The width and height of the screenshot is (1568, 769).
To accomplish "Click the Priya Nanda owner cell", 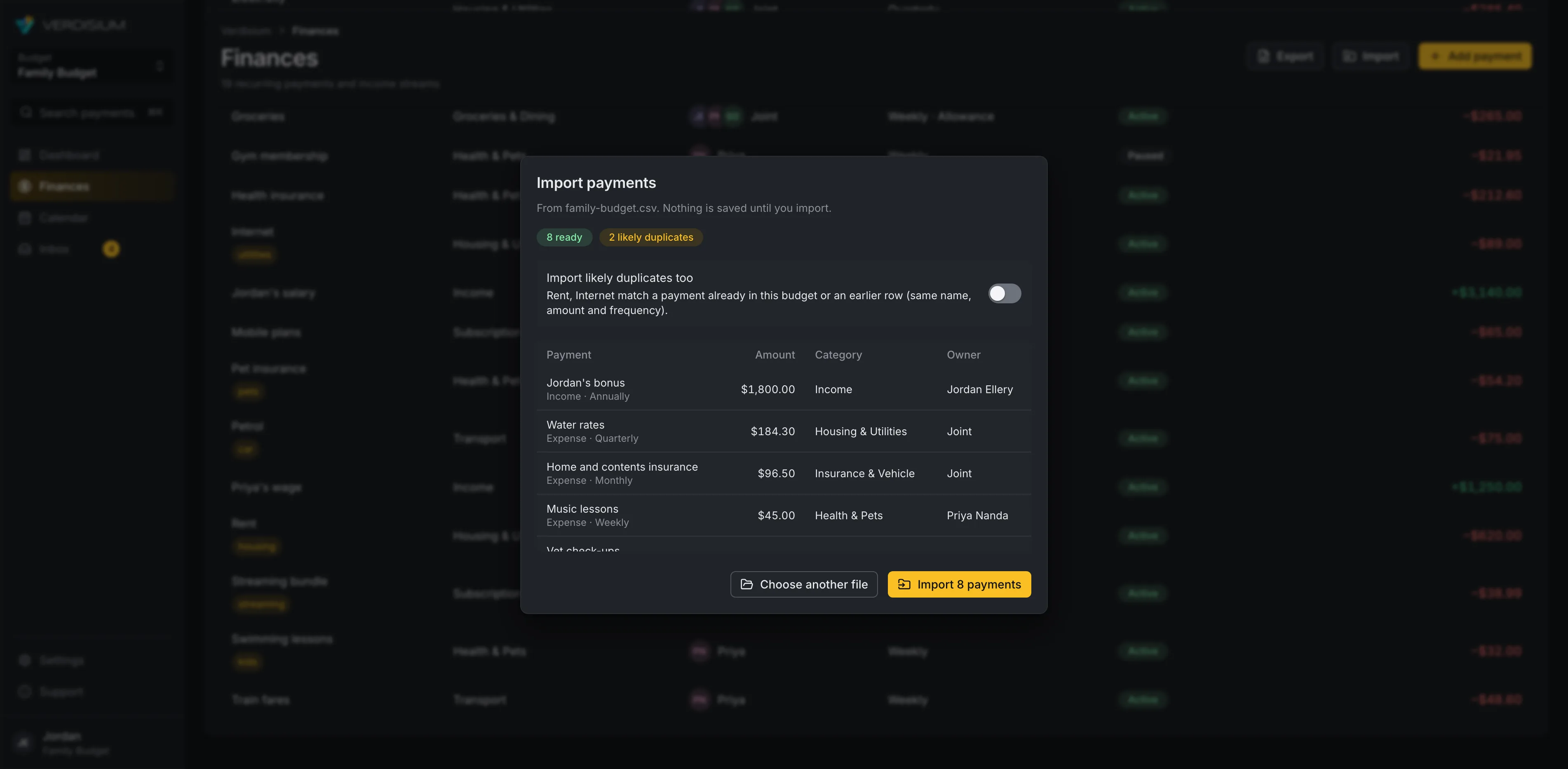I will point(977,515).
